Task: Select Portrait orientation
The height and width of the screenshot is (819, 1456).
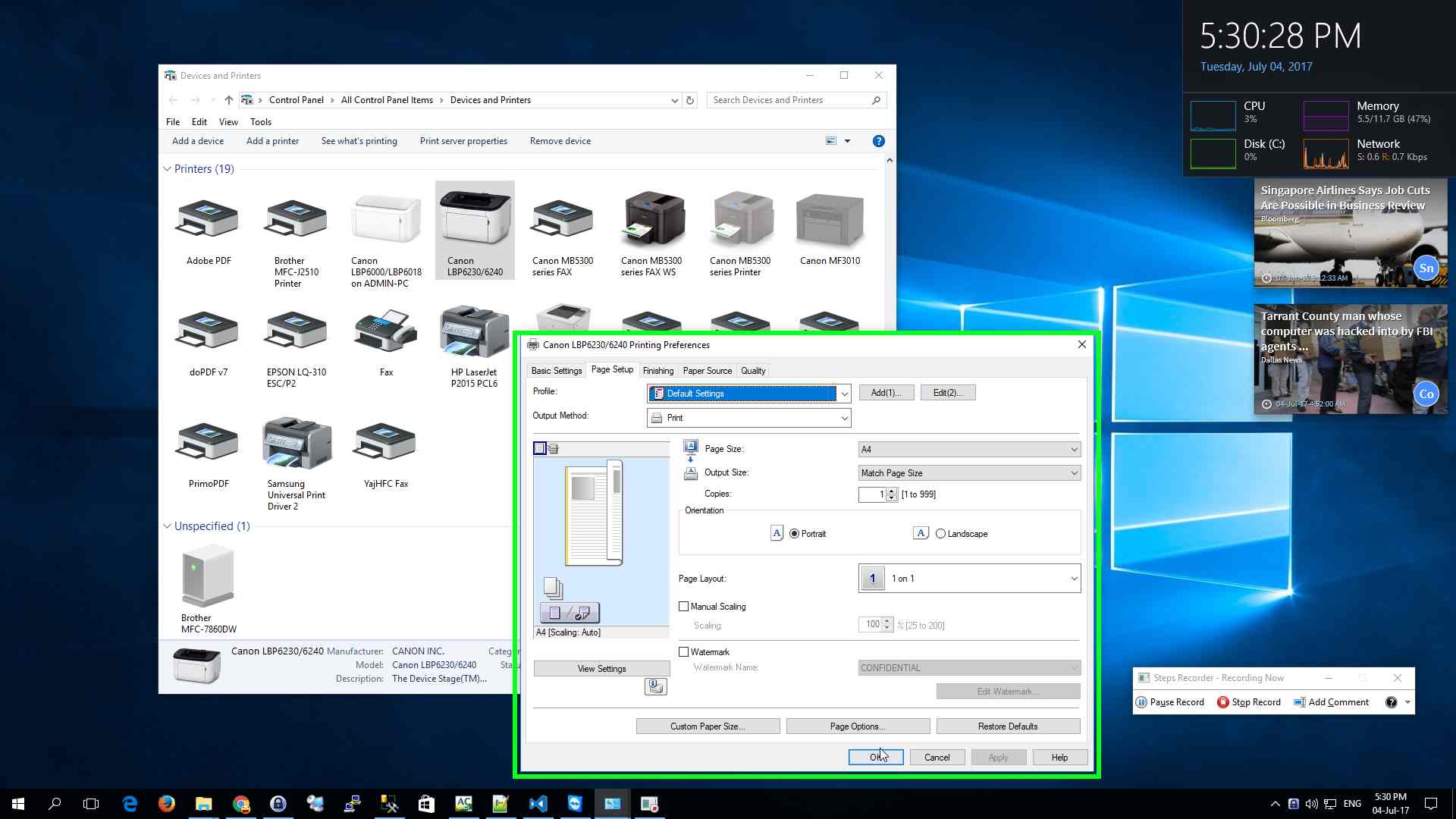Action: (808, 534)
